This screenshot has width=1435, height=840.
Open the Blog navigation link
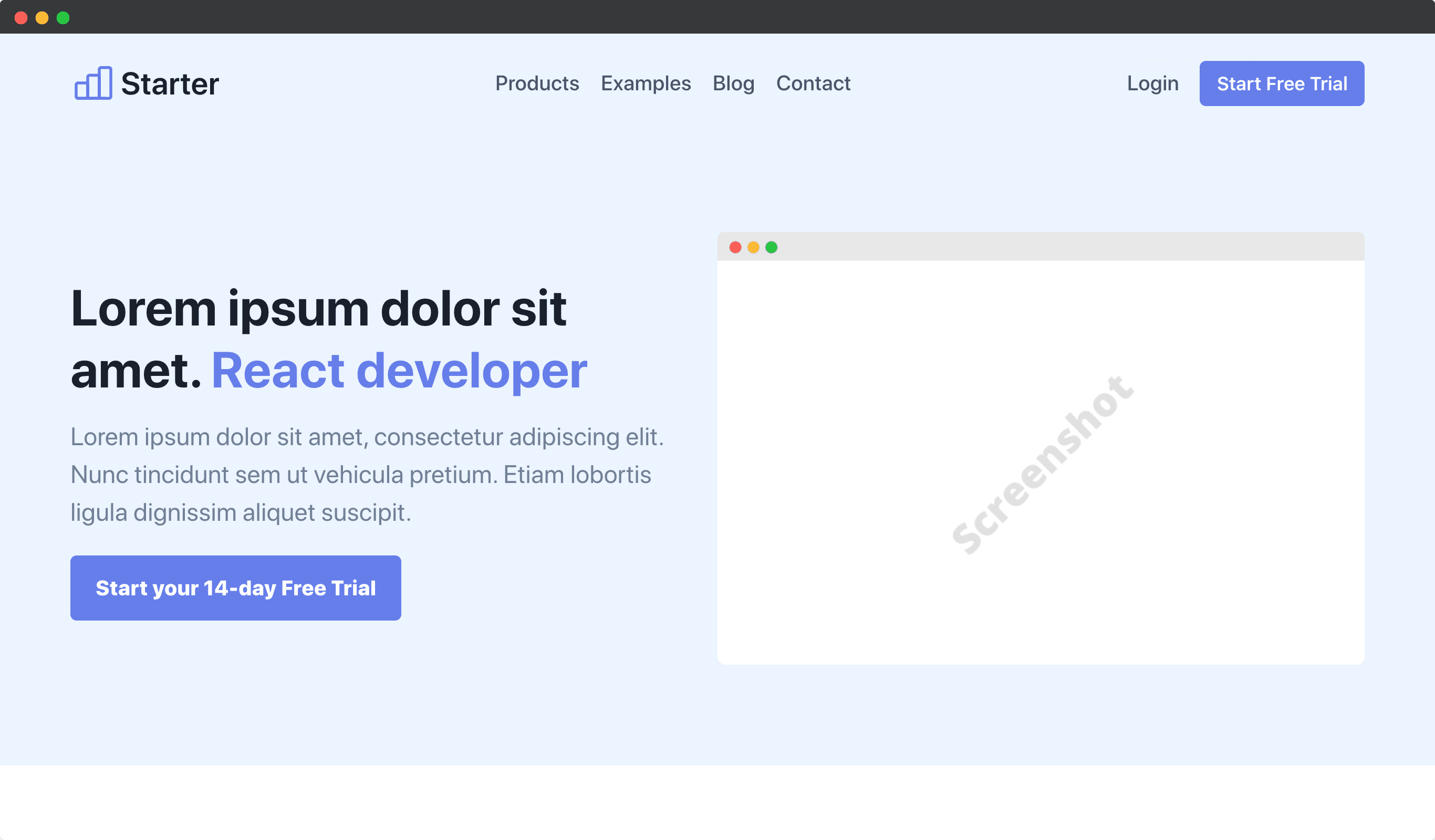[733, 83]
